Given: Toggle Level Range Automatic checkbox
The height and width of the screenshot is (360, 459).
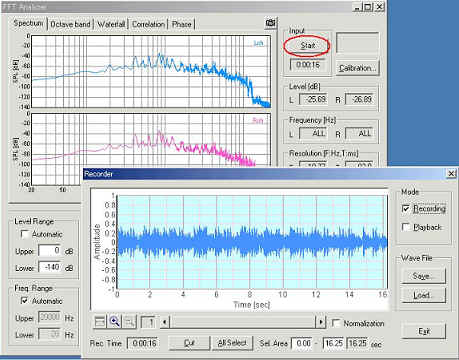Looking at the screenshot, I should pyautogui.click(x=25, y=234).
